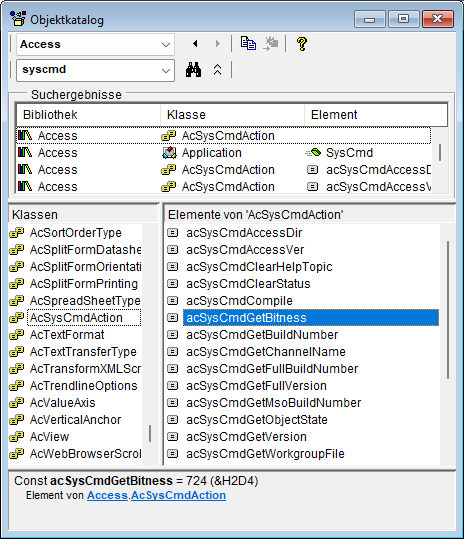464x539 pixels.
Task: Open the Access library link in details
Action: [107, 495]
